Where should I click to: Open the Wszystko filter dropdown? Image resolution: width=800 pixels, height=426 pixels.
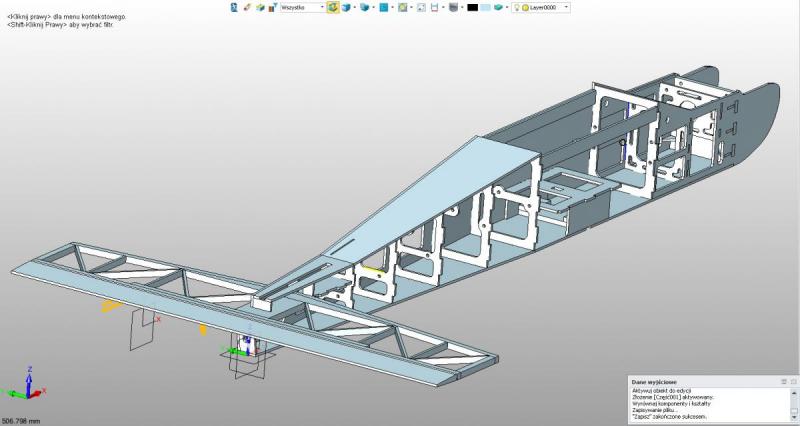(322, 7)
